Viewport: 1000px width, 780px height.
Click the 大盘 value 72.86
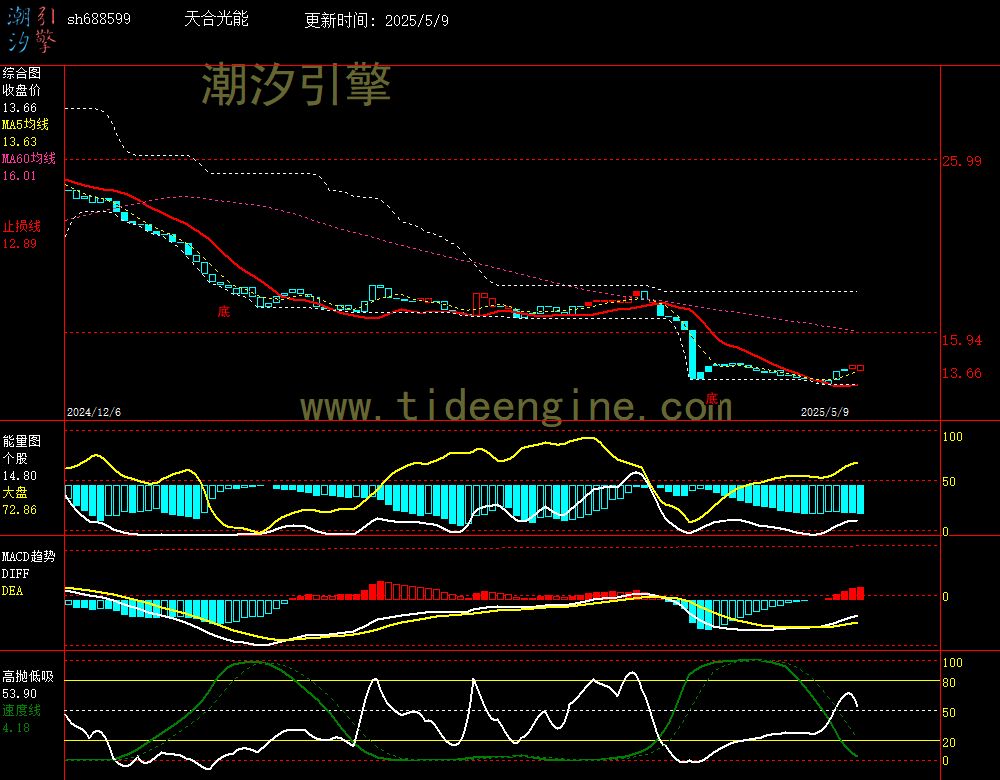tap(20, 510)
